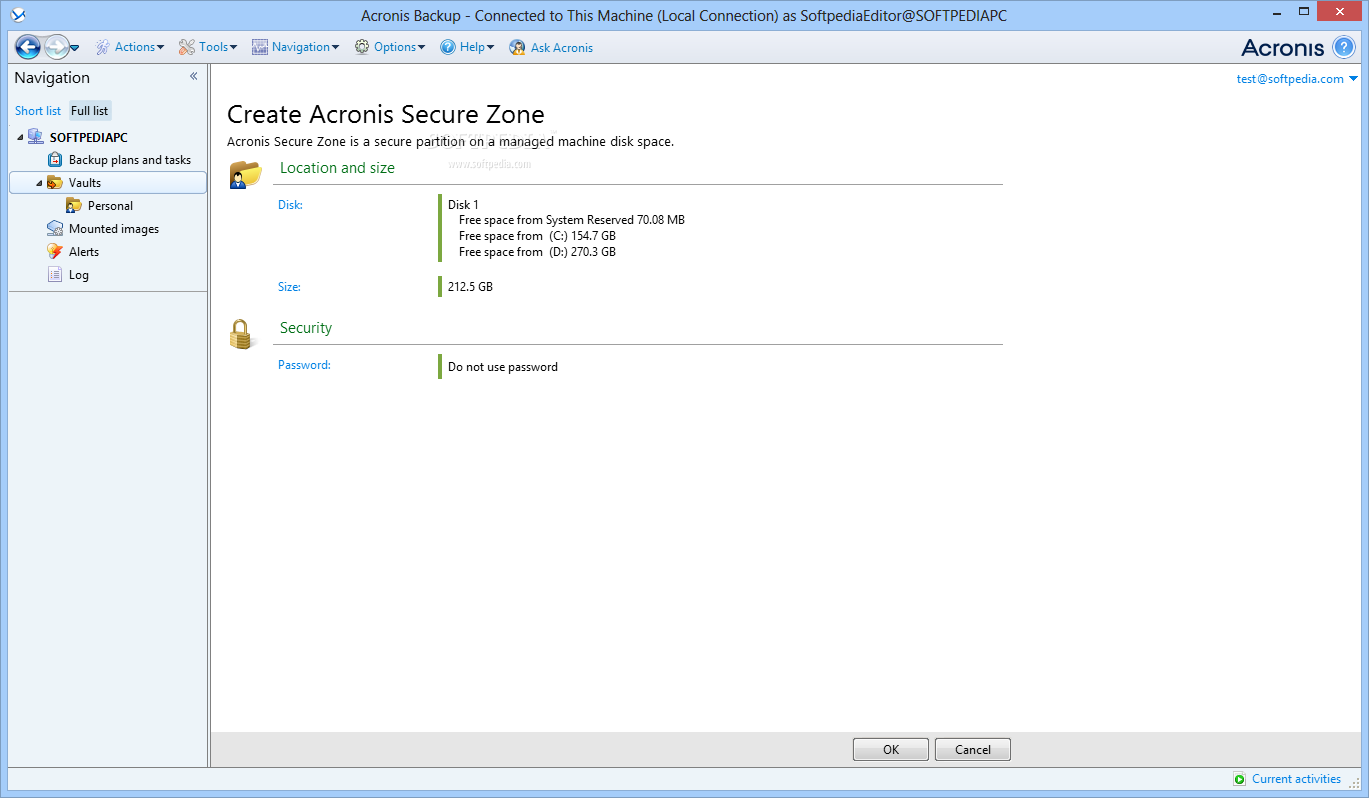Open the navigation history dropdown arrow
Viewport: 1369px width, 798px height.
(x=75, y=48)
